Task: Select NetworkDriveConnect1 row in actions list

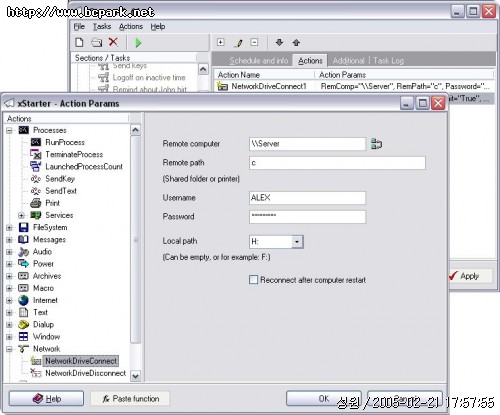Action: [x=353, y=86]
